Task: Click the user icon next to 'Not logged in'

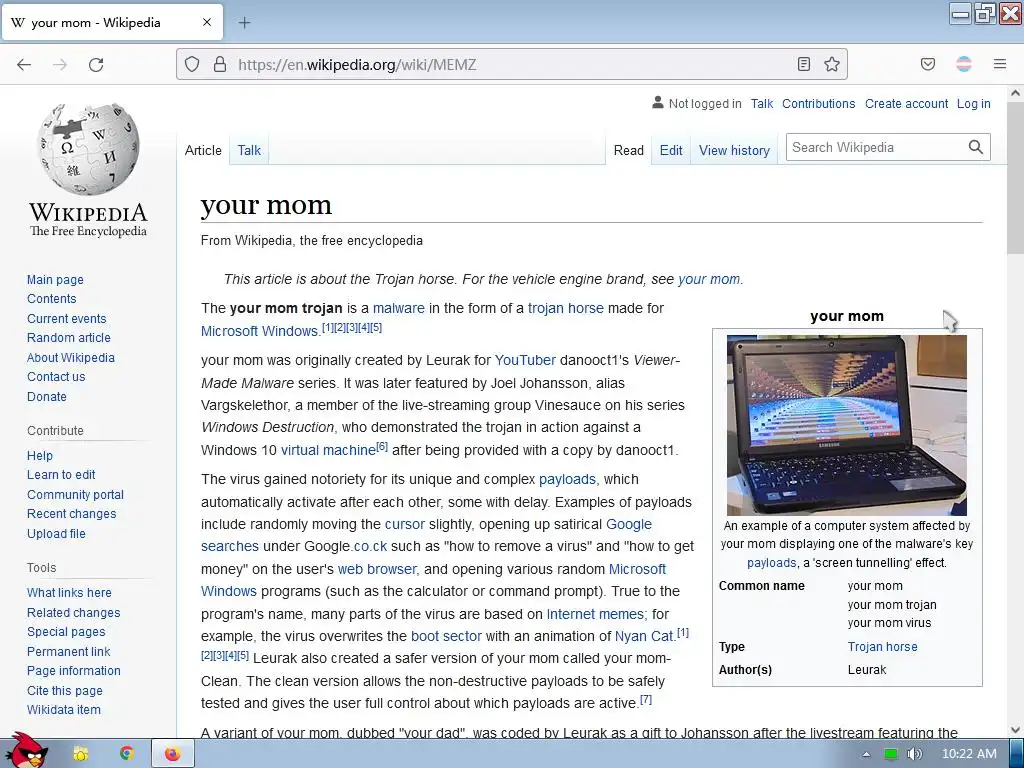Action: pos(658,103)
